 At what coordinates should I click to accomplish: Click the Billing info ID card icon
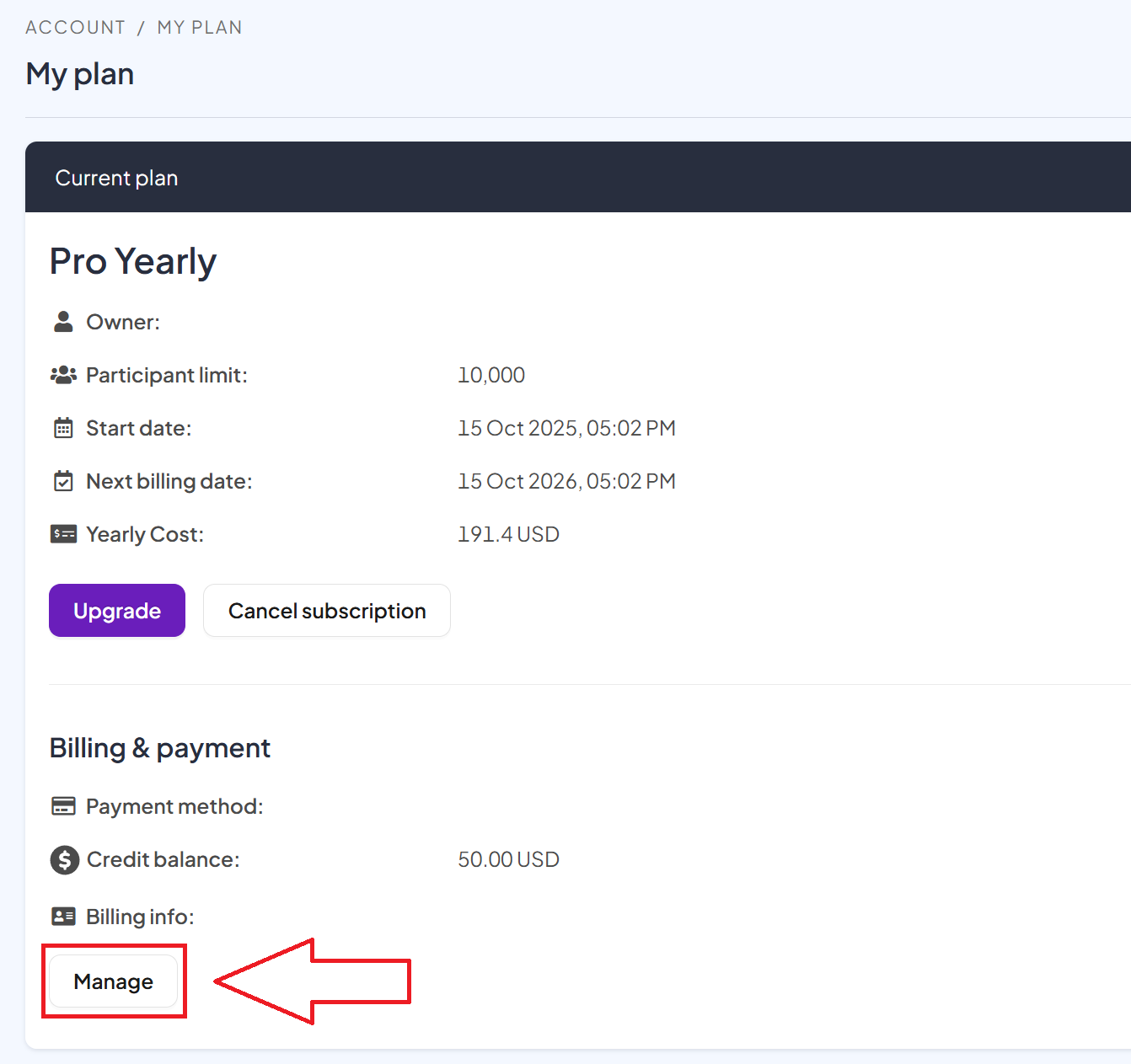tap(63, 917)
